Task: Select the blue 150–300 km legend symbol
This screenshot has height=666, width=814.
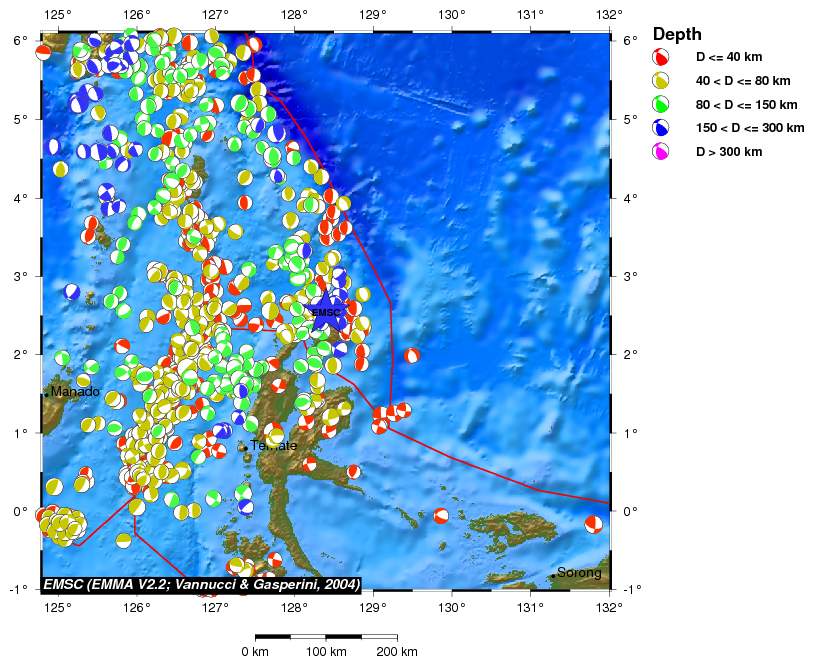Action: click(660, 128)
